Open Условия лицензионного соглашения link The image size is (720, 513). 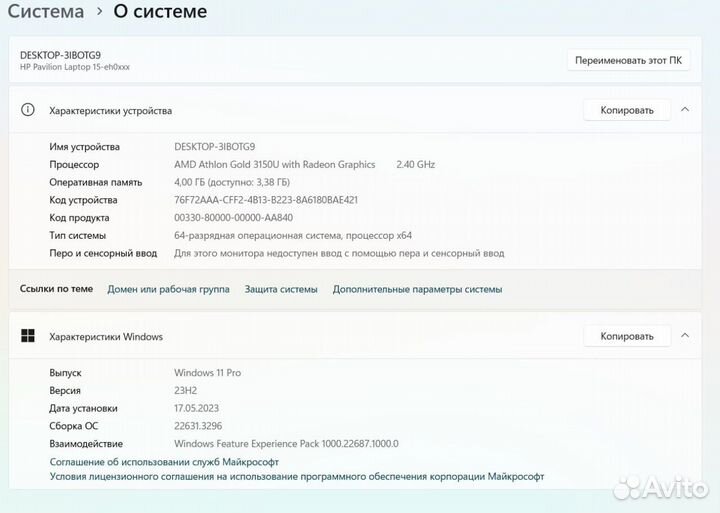pyautogui.click(x=297, y=477)
